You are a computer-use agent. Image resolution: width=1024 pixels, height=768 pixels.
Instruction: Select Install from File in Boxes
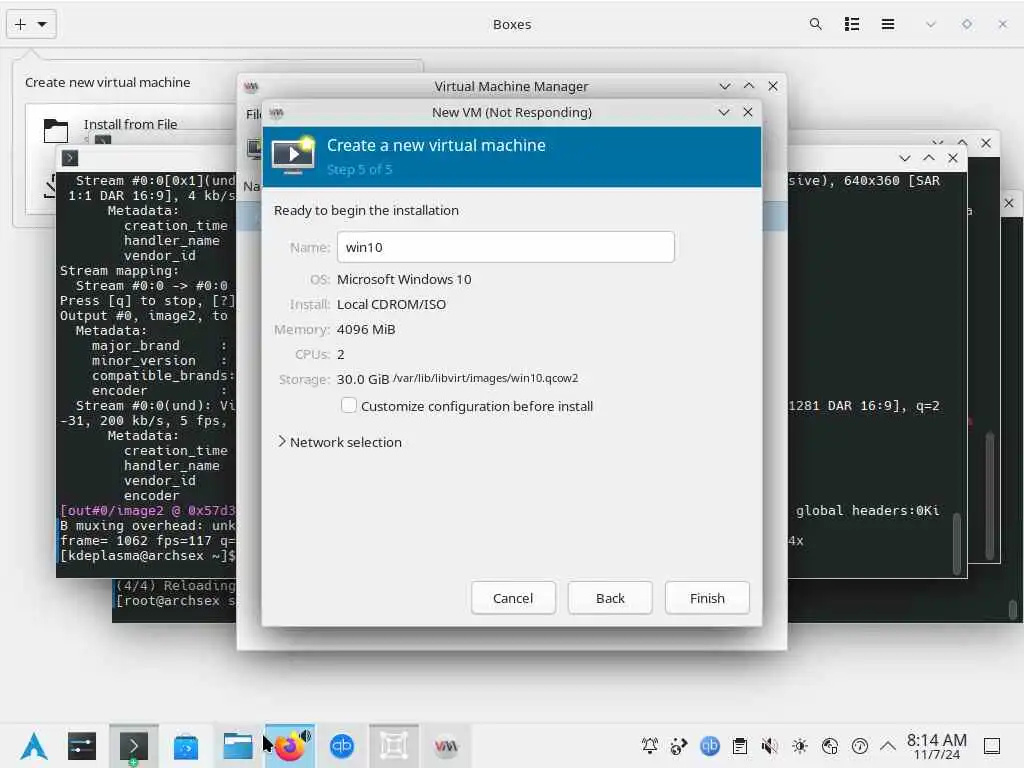click(130, 124)
